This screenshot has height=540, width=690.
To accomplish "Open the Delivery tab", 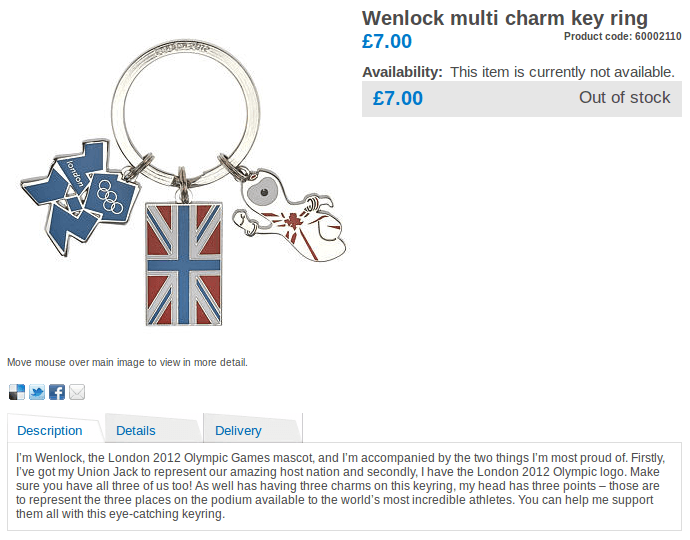I will (x=238, y=430).
